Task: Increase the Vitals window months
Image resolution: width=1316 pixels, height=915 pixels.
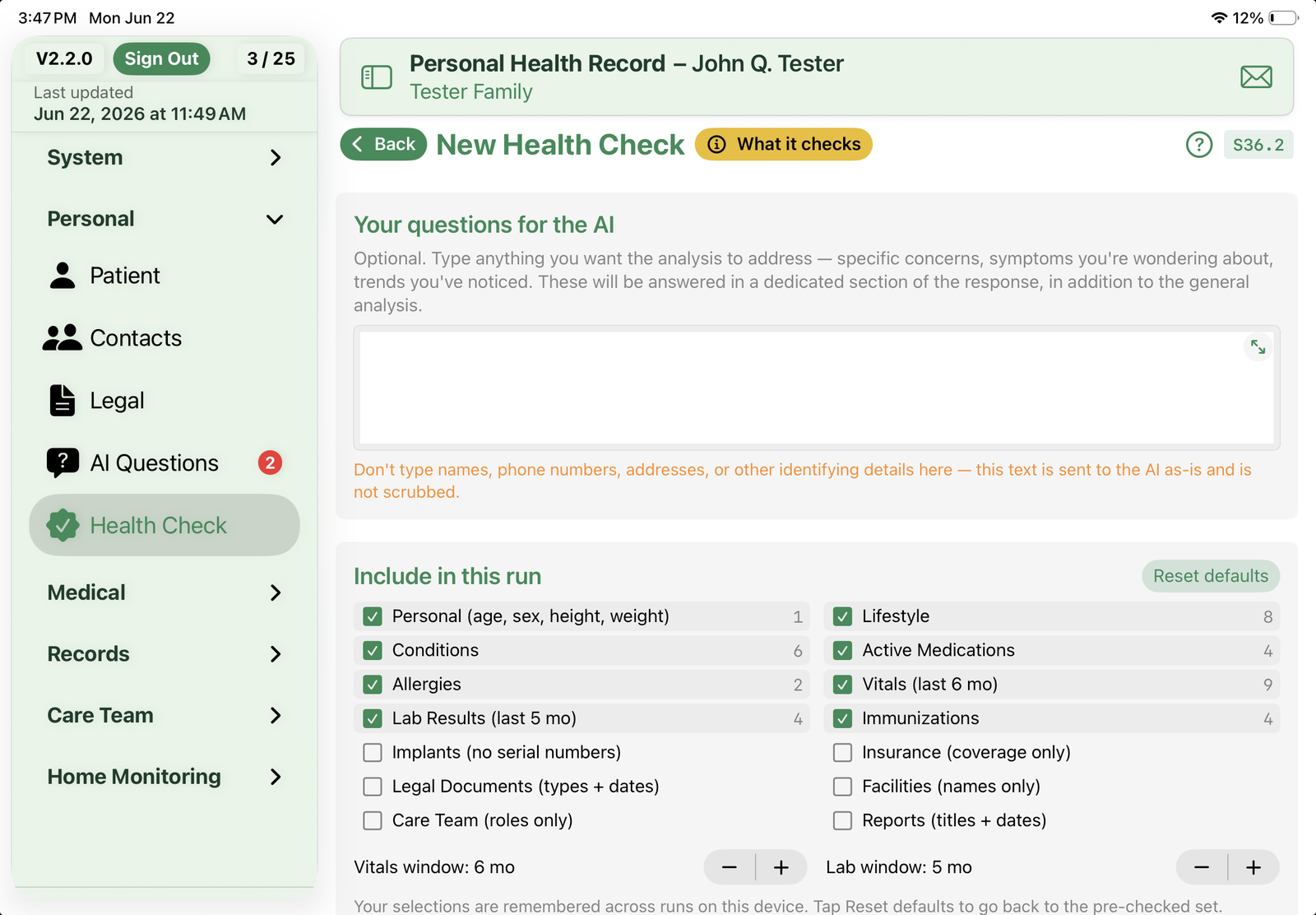Action: (x=781, y=867)
